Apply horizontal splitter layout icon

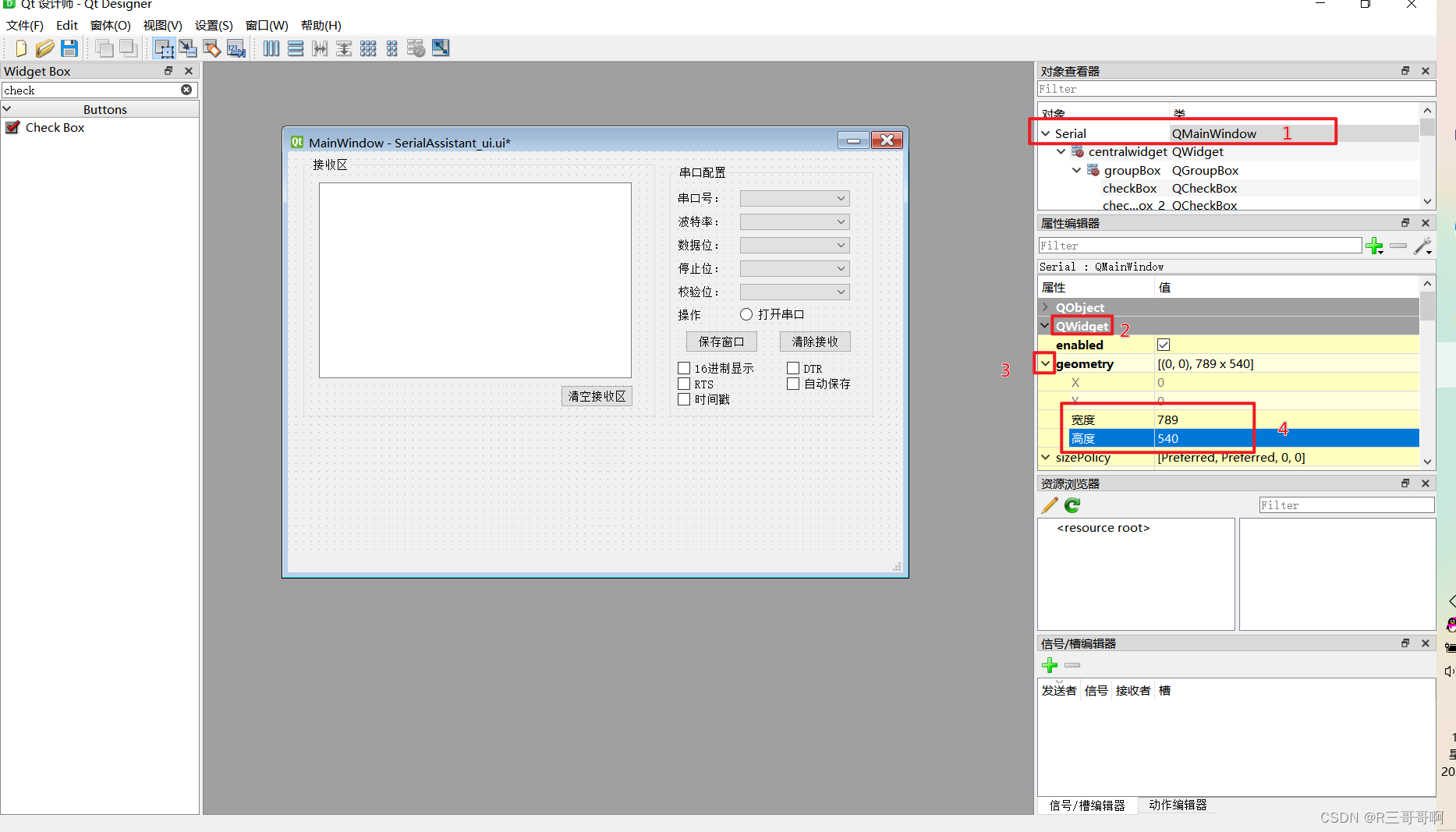tap(320, 48)
